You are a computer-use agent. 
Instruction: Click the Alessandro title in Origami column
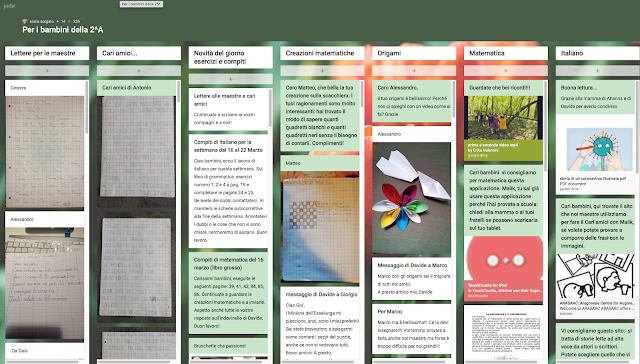[x=389, y=134]
